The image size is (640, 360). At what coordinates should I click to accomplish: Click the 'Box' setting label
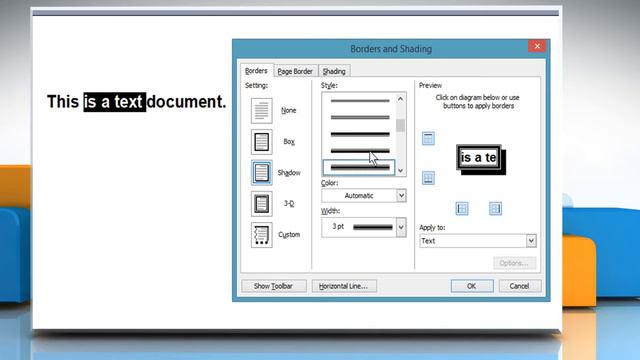point(289,142)
